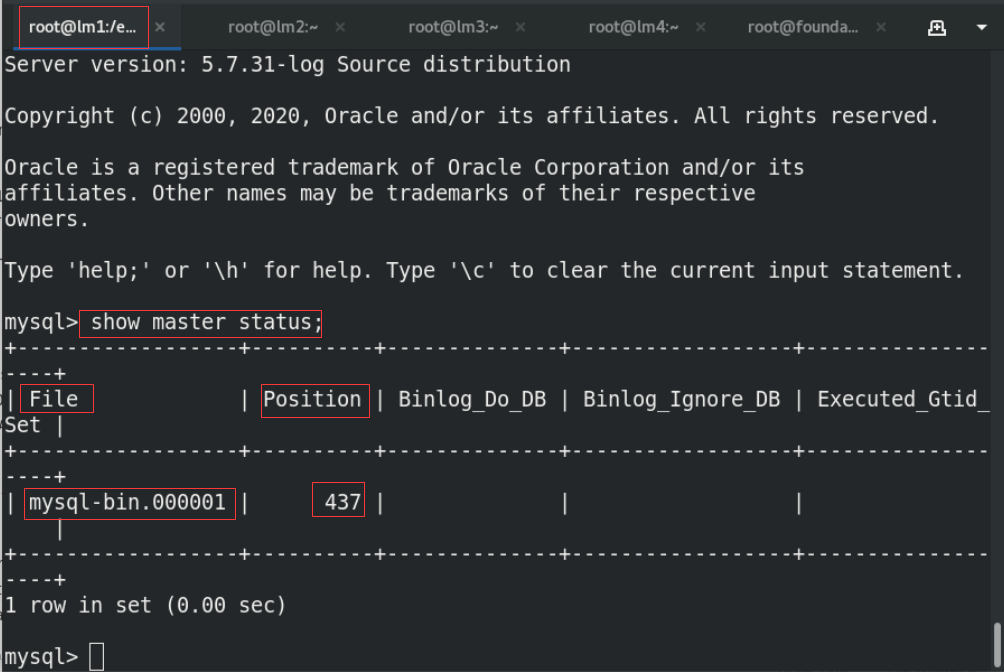Click the 'File' column header
Image resolution: width=1004 pixels, height=672 pixels.
54,398
